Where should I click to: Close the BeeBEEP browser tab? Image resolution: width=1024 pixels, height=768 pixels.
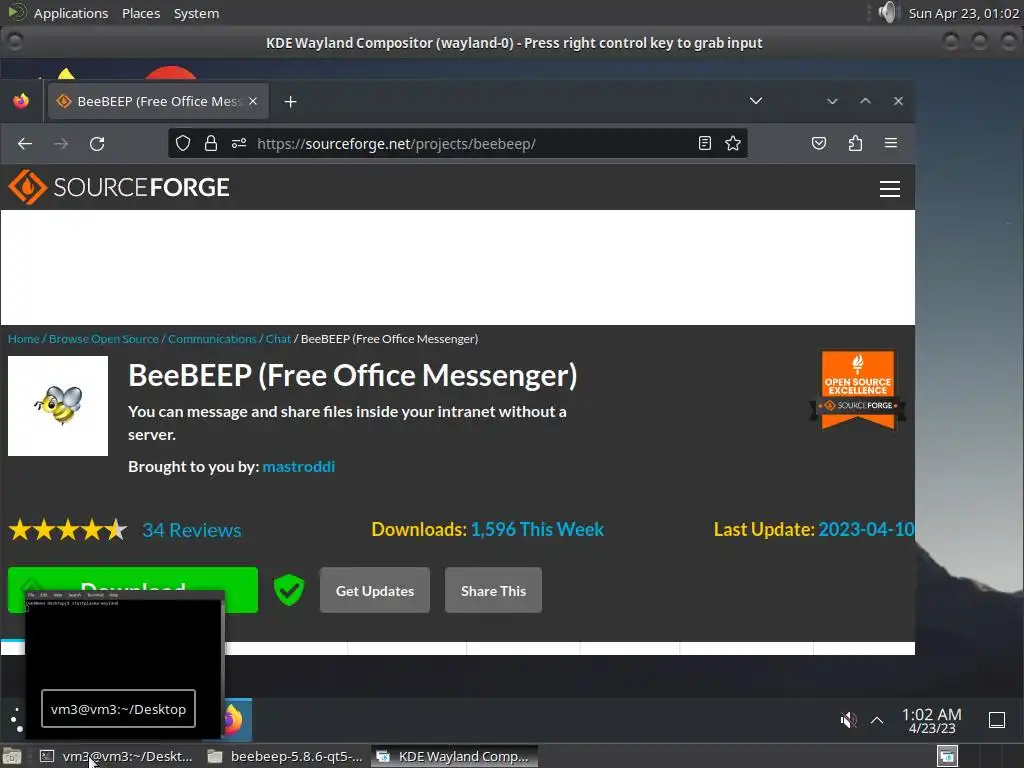(253, 101)
